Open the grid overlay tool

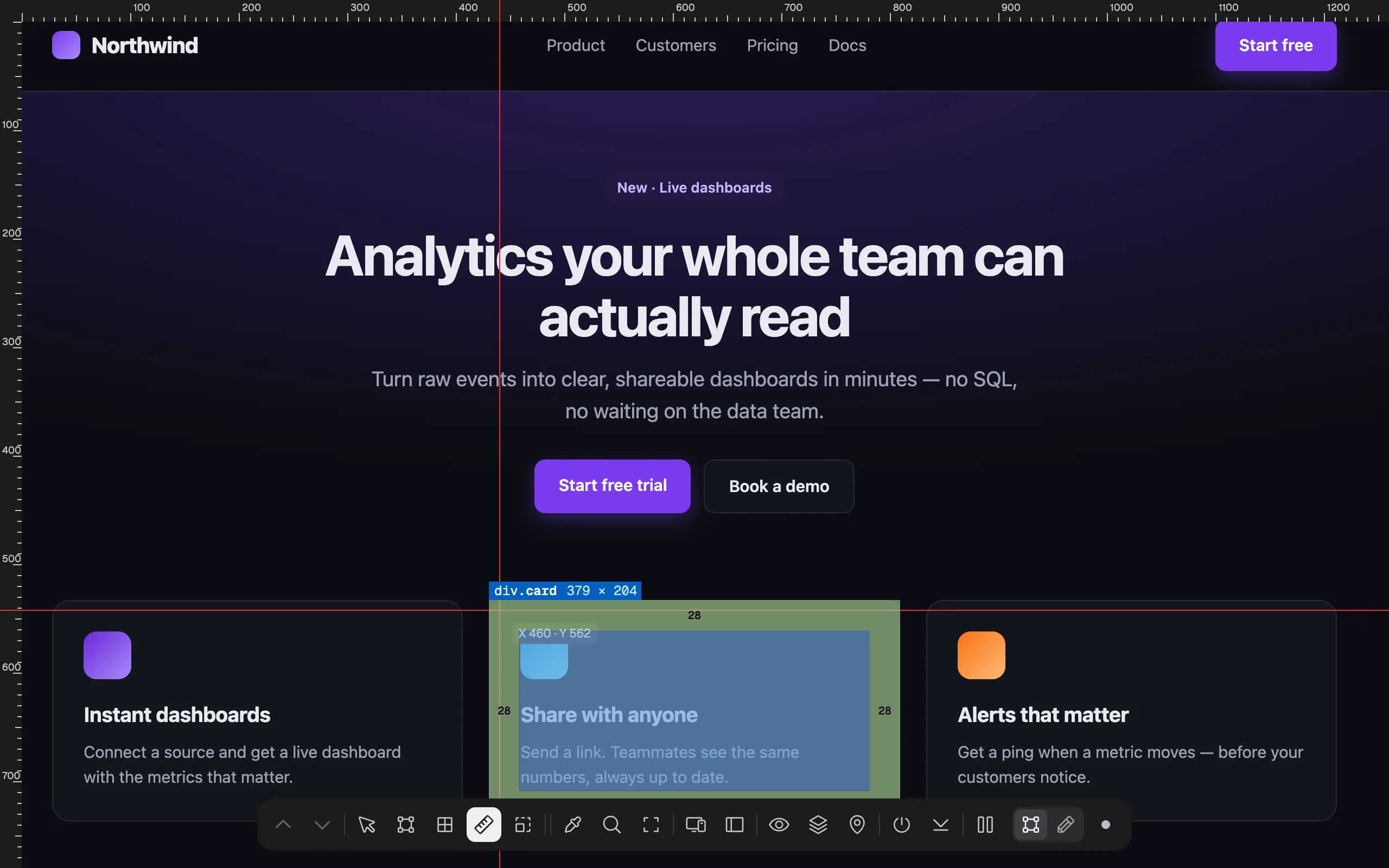coord(445,825)
